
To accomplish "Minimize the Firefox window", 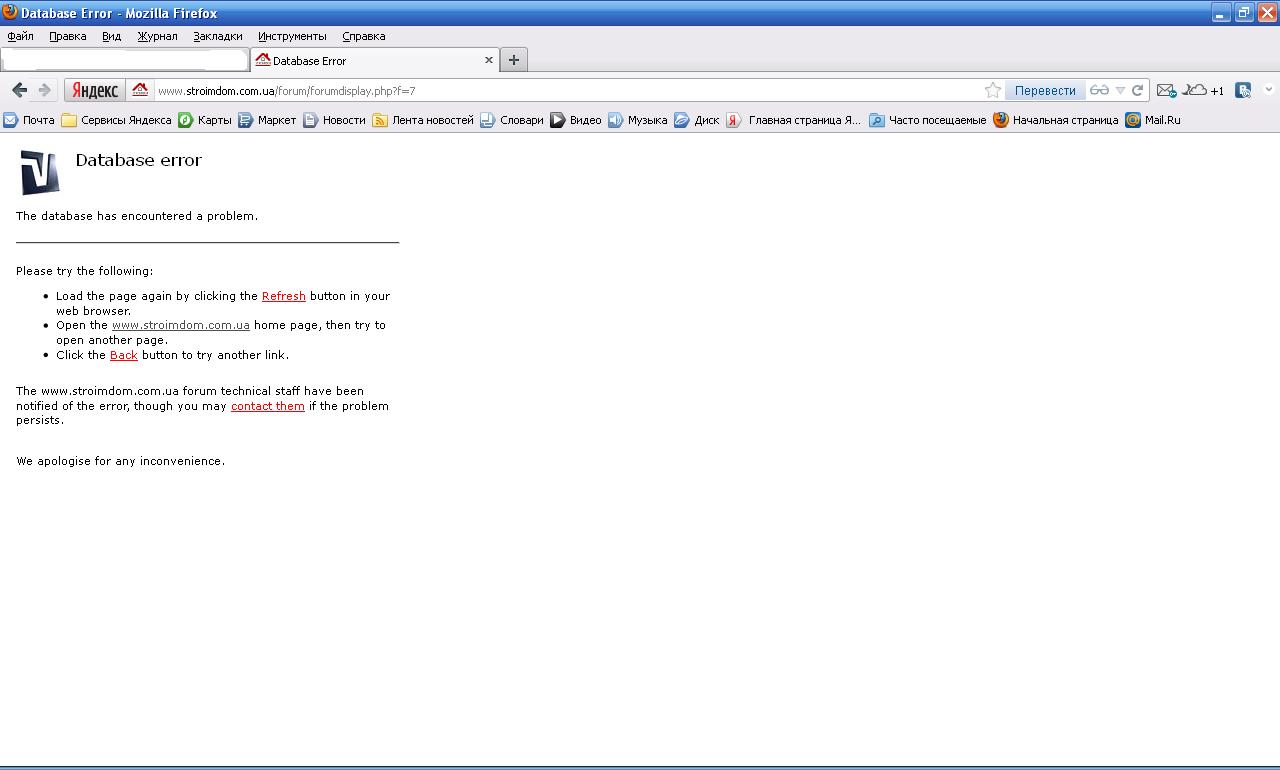I will [x=1221, y=13].
